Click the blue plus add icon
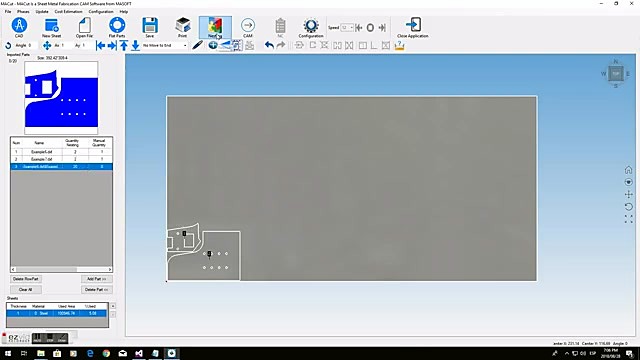Screen dimensions: 640x360 213,45
